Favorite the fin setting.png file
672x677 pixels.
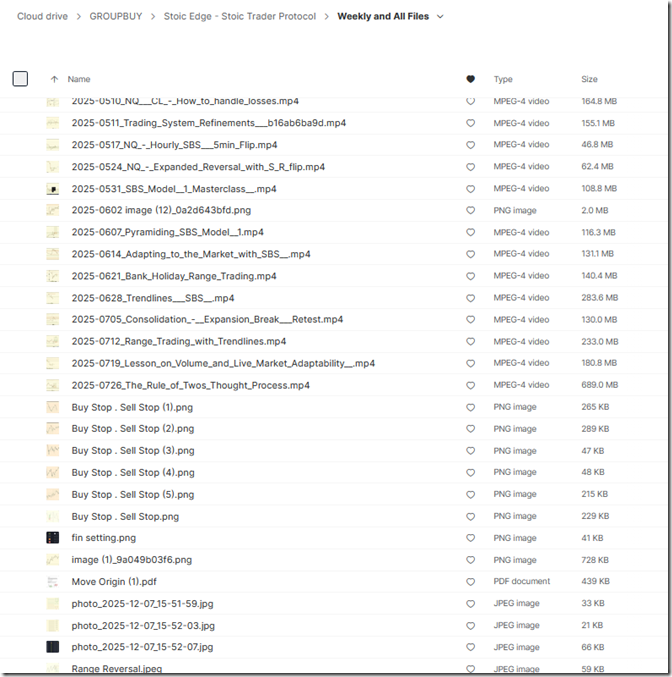pyautogui.click(x=471, y=538)
